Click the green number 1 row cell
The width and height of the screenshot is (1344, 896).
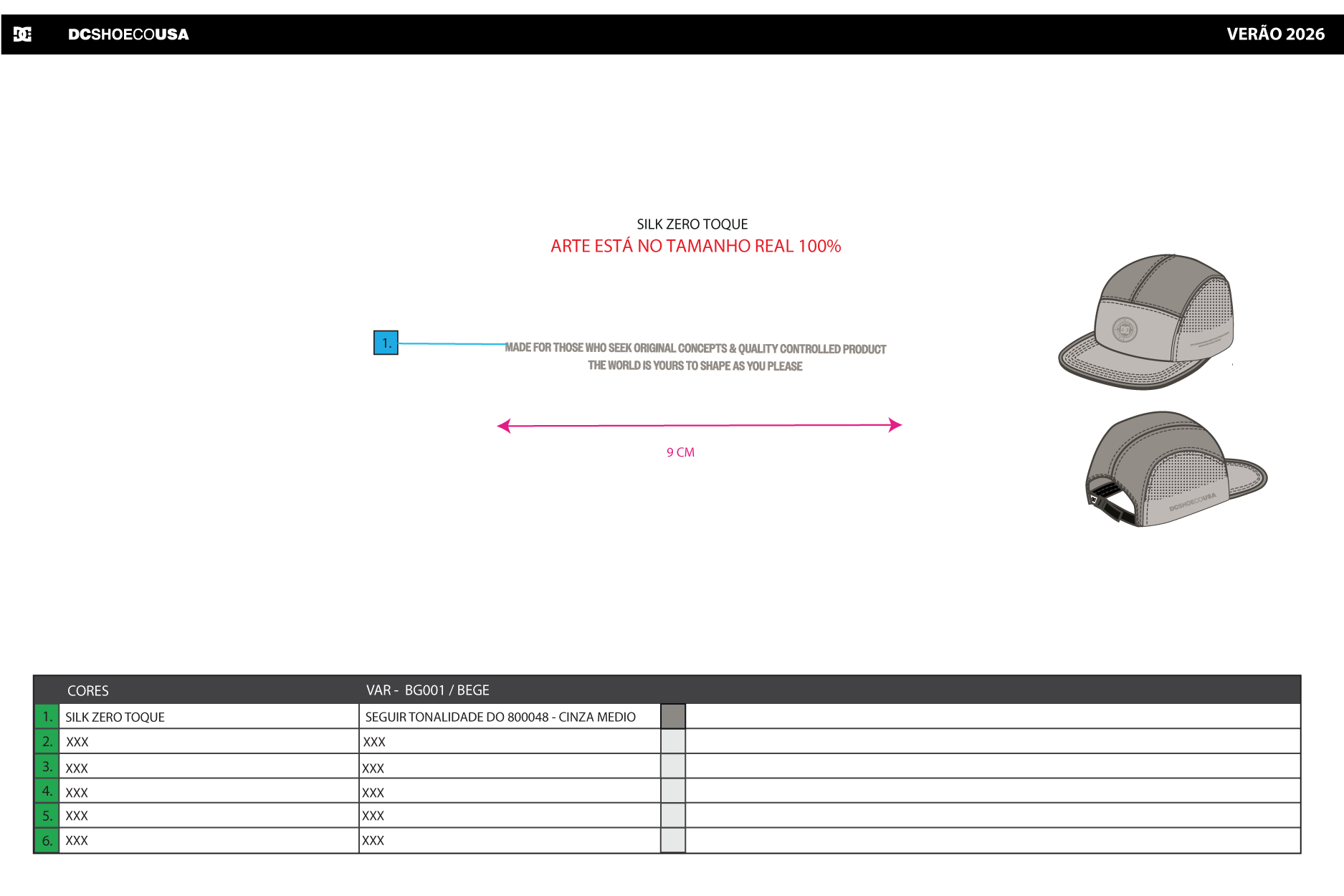[47, 716]
